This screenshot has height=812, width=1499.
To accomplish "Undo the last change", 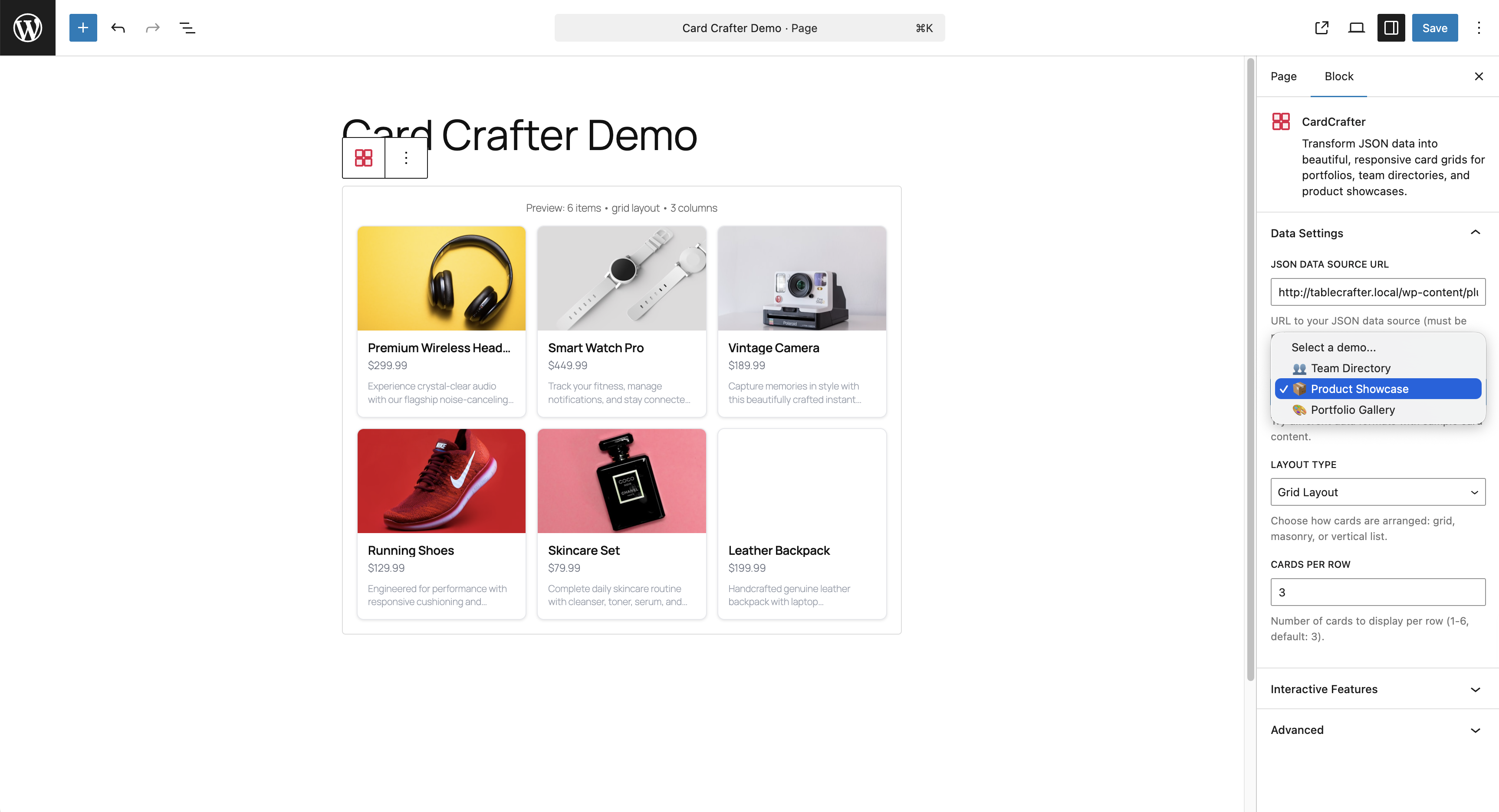I will (118, 27).
